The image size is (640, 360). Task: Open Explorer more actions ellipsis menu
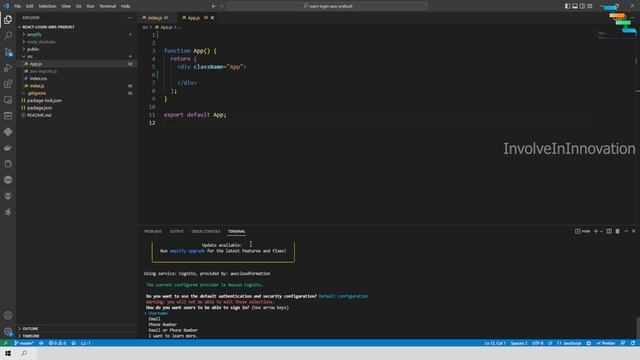[129, 18]
